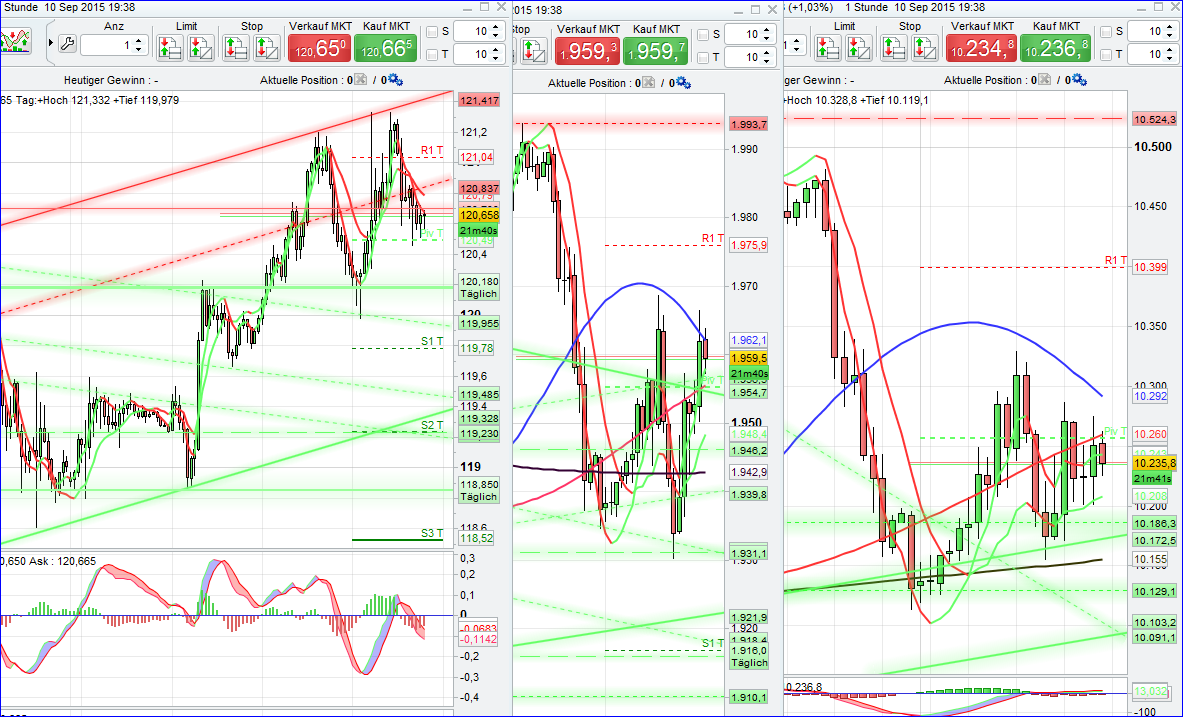The image size is (1183, 717).
Task: Enable the S checkbox in left order panel
Action: point(431,33)
